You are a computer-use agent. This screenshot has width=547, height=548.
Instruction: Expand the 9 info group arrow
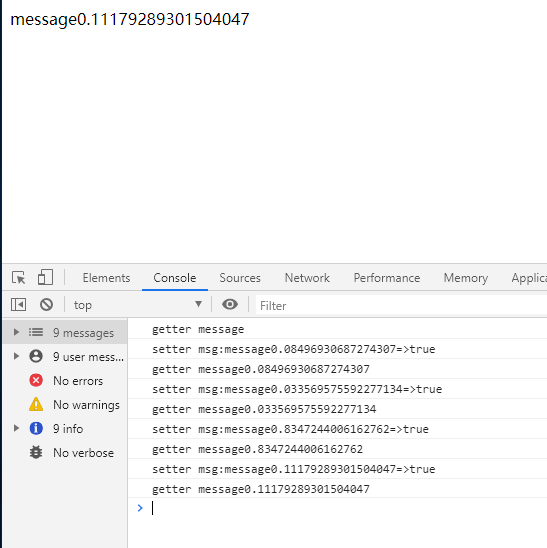point(16,428)
